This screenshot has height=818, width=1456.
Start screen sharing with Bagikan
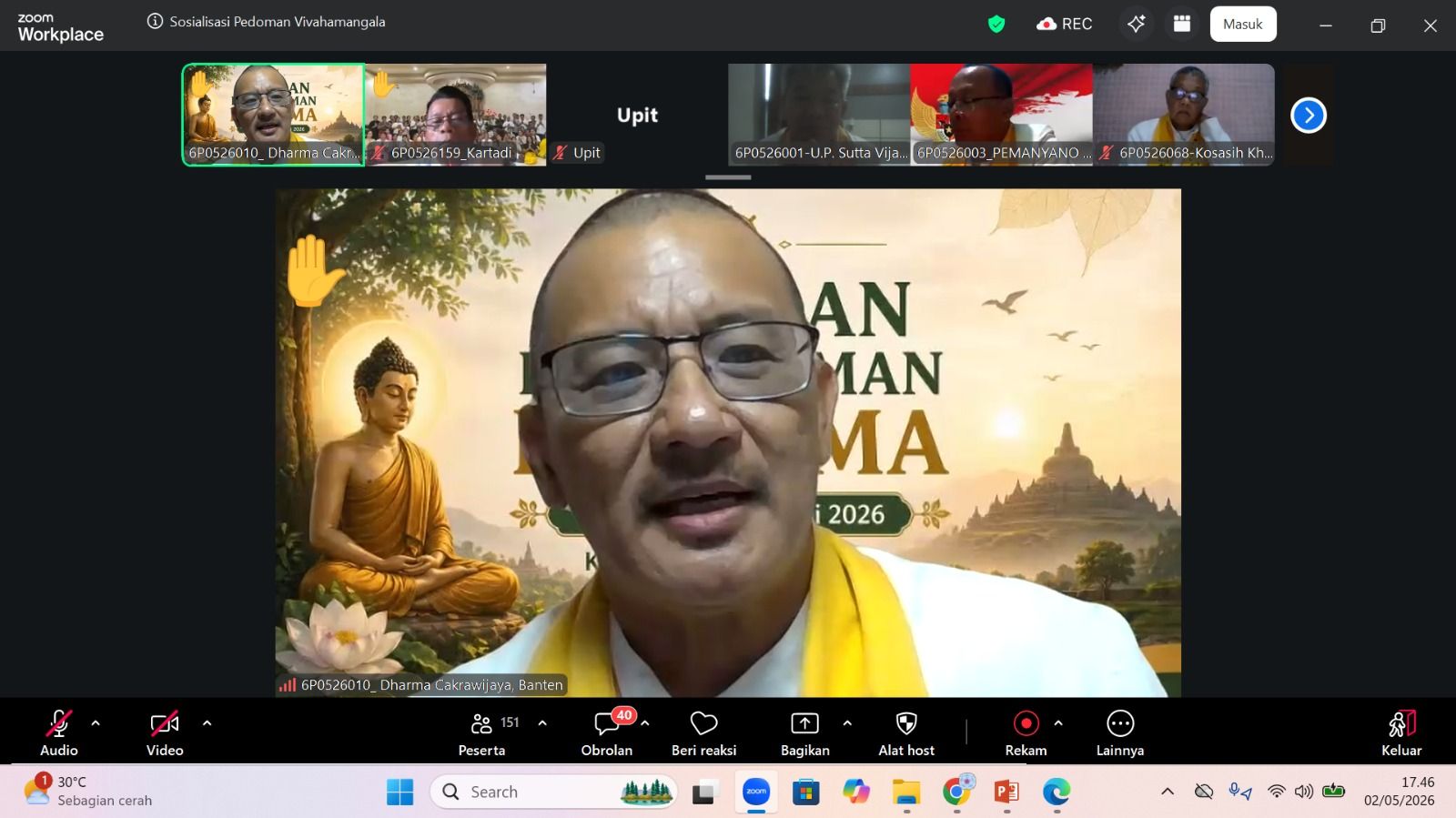tap(805, 732)
